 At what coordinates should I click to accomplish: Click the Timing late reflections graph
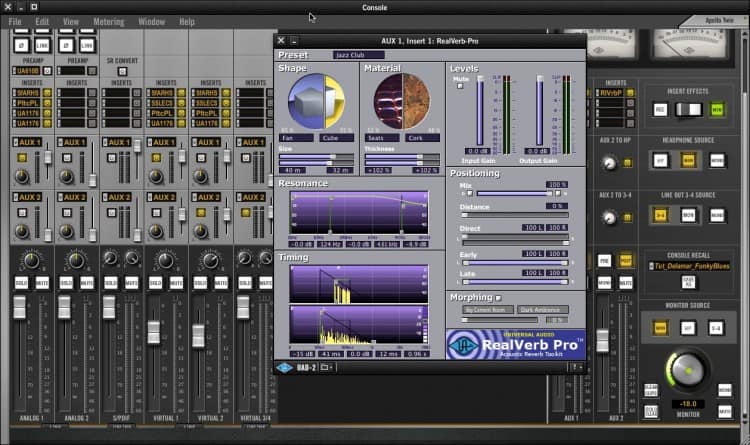click(x=359, y=325)
